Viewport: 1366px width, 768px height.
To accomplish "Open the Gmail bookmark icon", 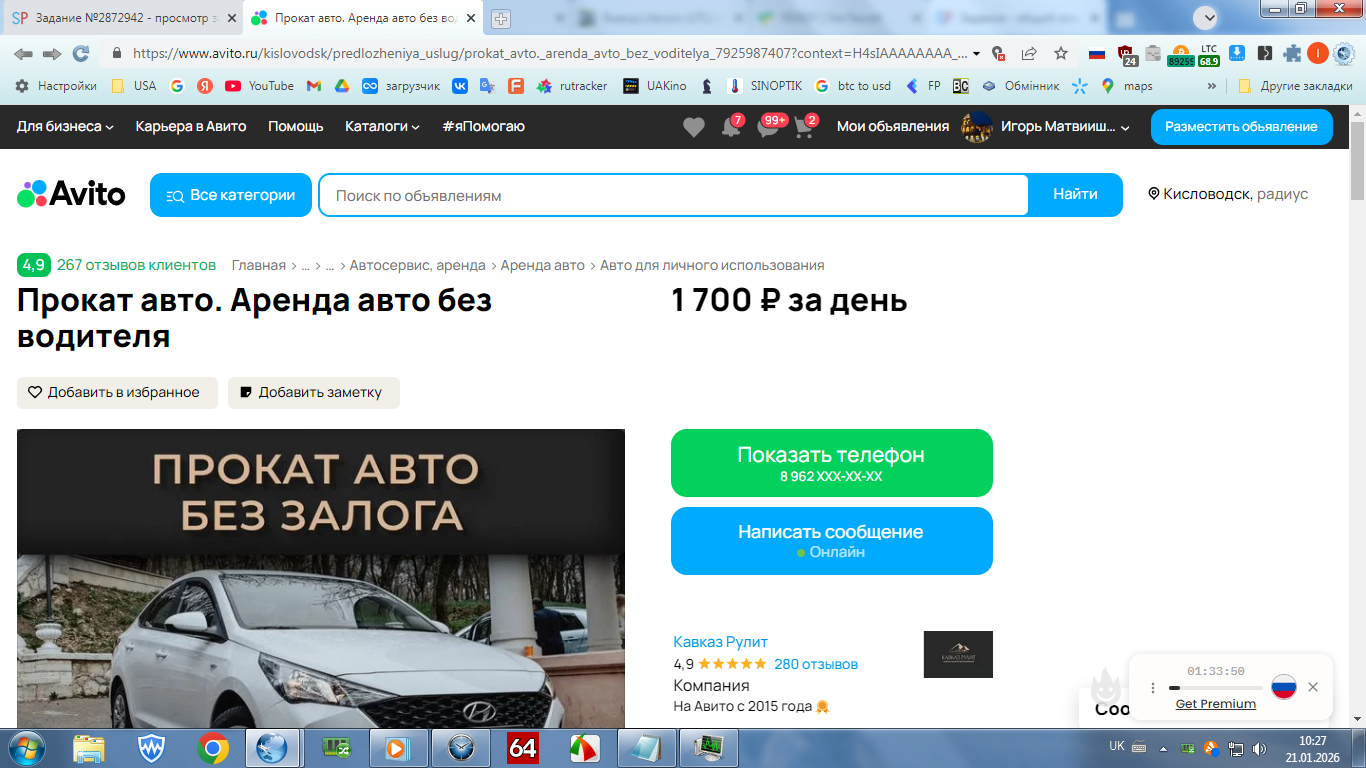I will click(313, 86).
